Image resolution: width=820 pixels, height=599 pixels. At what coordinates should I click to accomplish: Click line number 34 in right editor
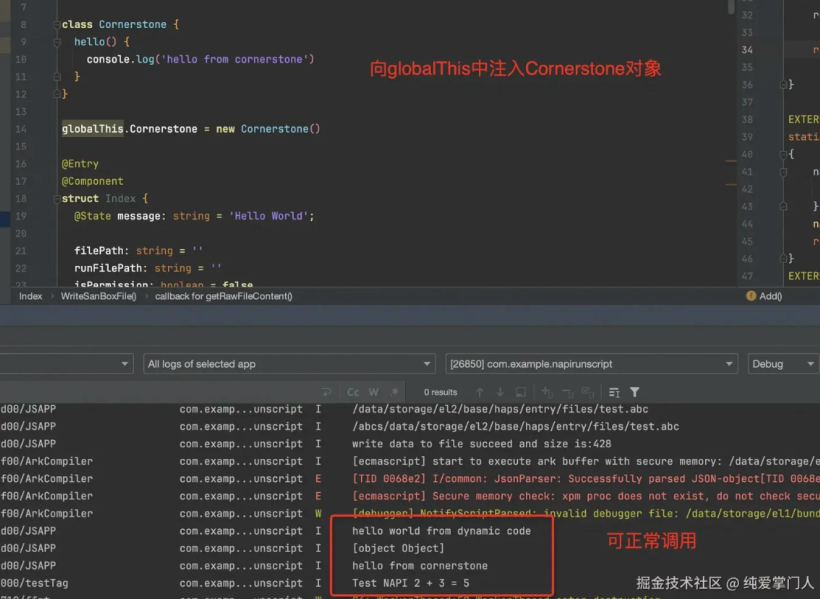747,50
